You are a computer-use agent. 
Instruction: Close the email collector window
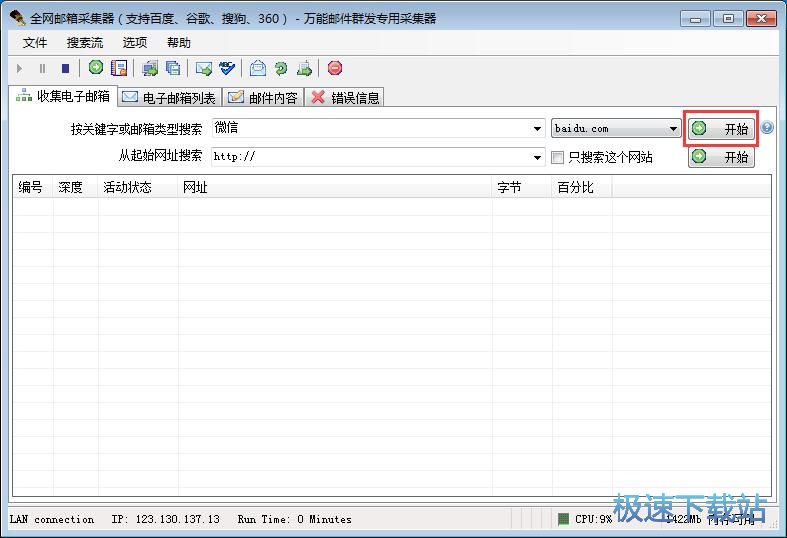tap(761, 19)
